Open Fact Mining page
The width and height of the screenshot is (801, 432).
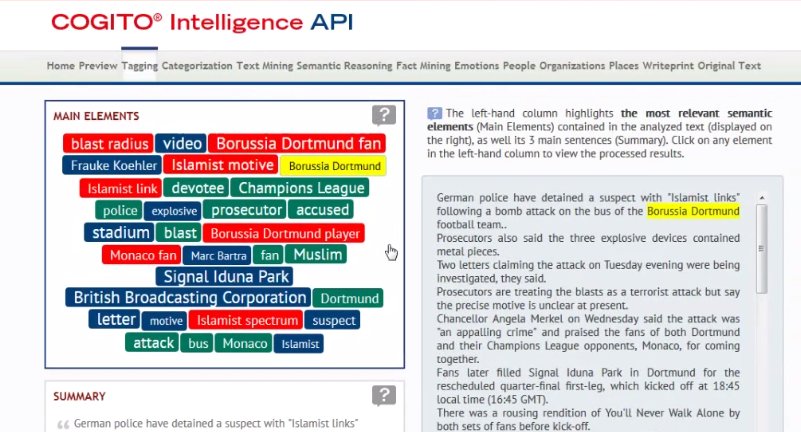click(x=423, y=66)
